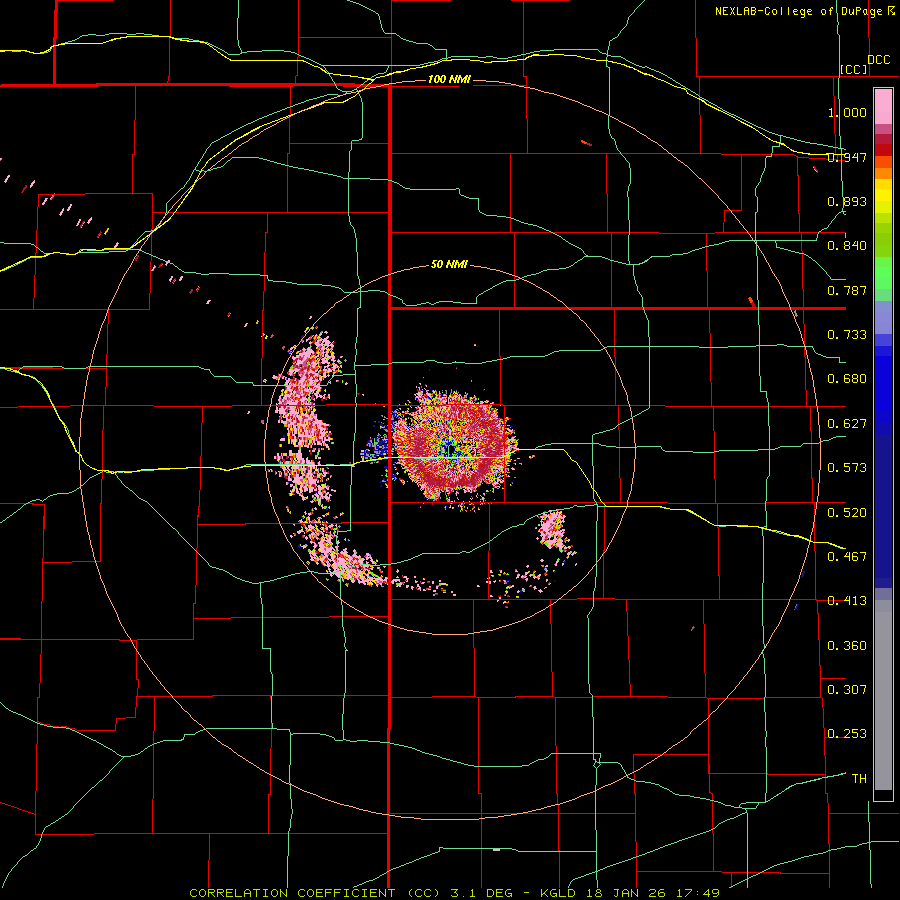The height and width of the screenshot is (900, 900).
Task: Select the 0.680 scale value
Action: click(847, 379)
